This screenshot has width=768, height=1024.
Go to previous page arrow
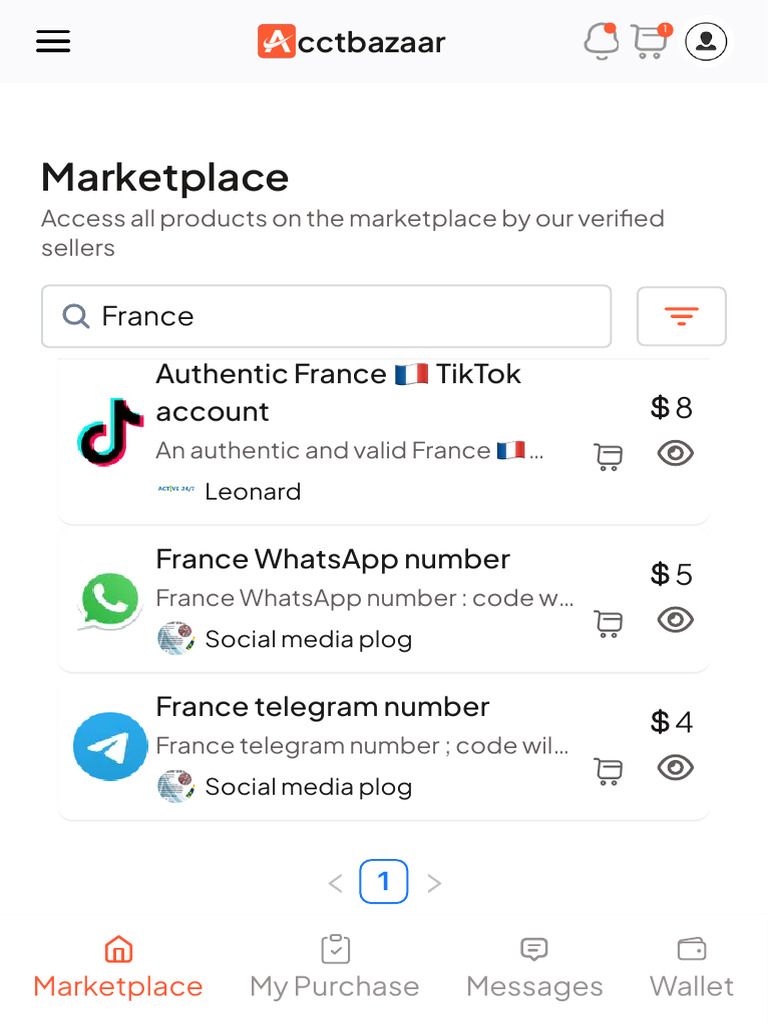coord(336,883)
